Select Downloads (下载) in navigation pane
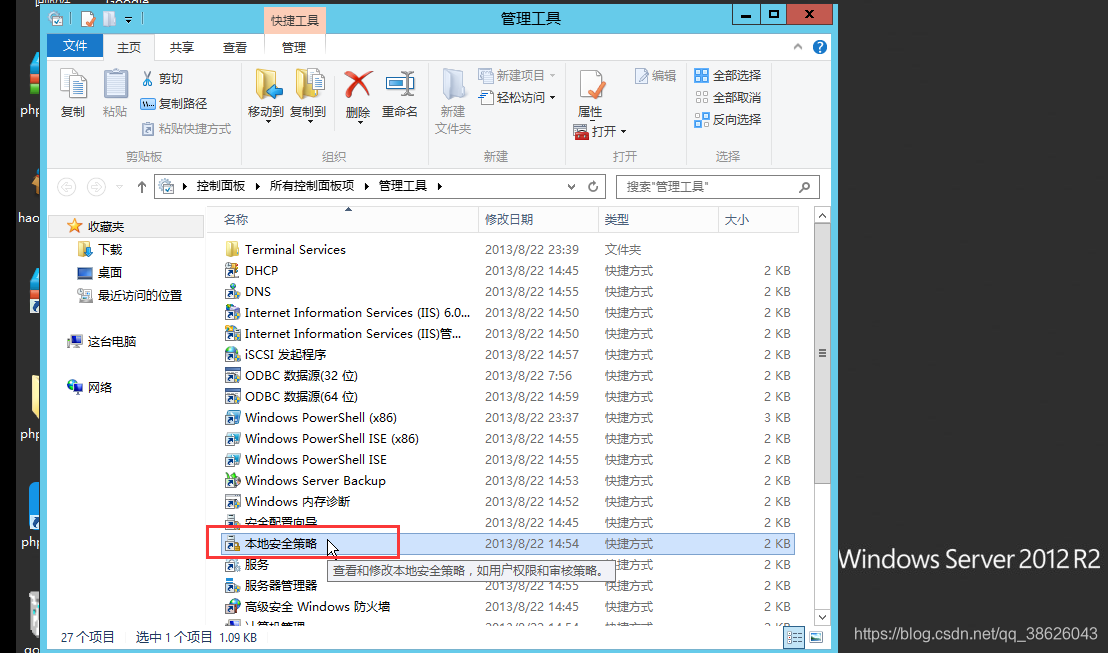This screenshot has height=653, width=1108. pyautogui.click(x=110, y=249)
